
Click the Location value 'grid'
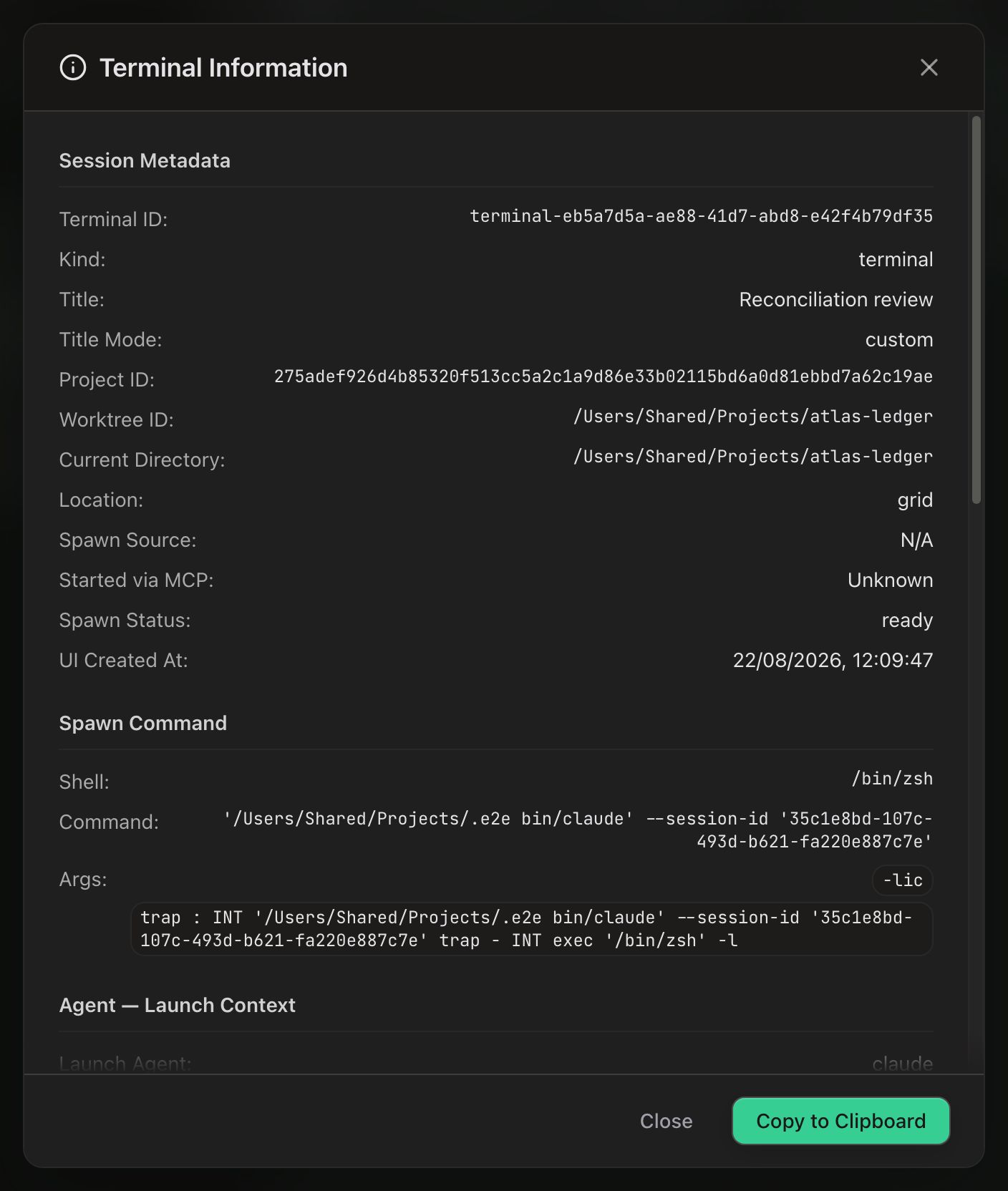[915, 500]
